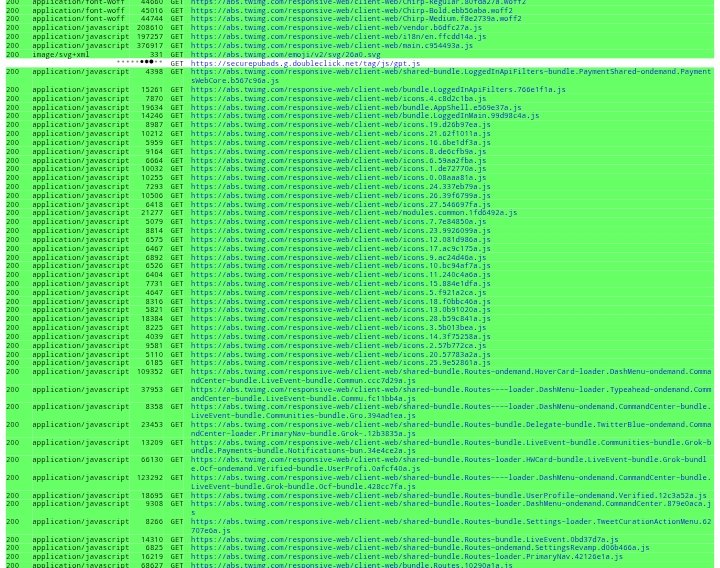
Task: Select the icons.3 js URL
Action: click(338, 327)
